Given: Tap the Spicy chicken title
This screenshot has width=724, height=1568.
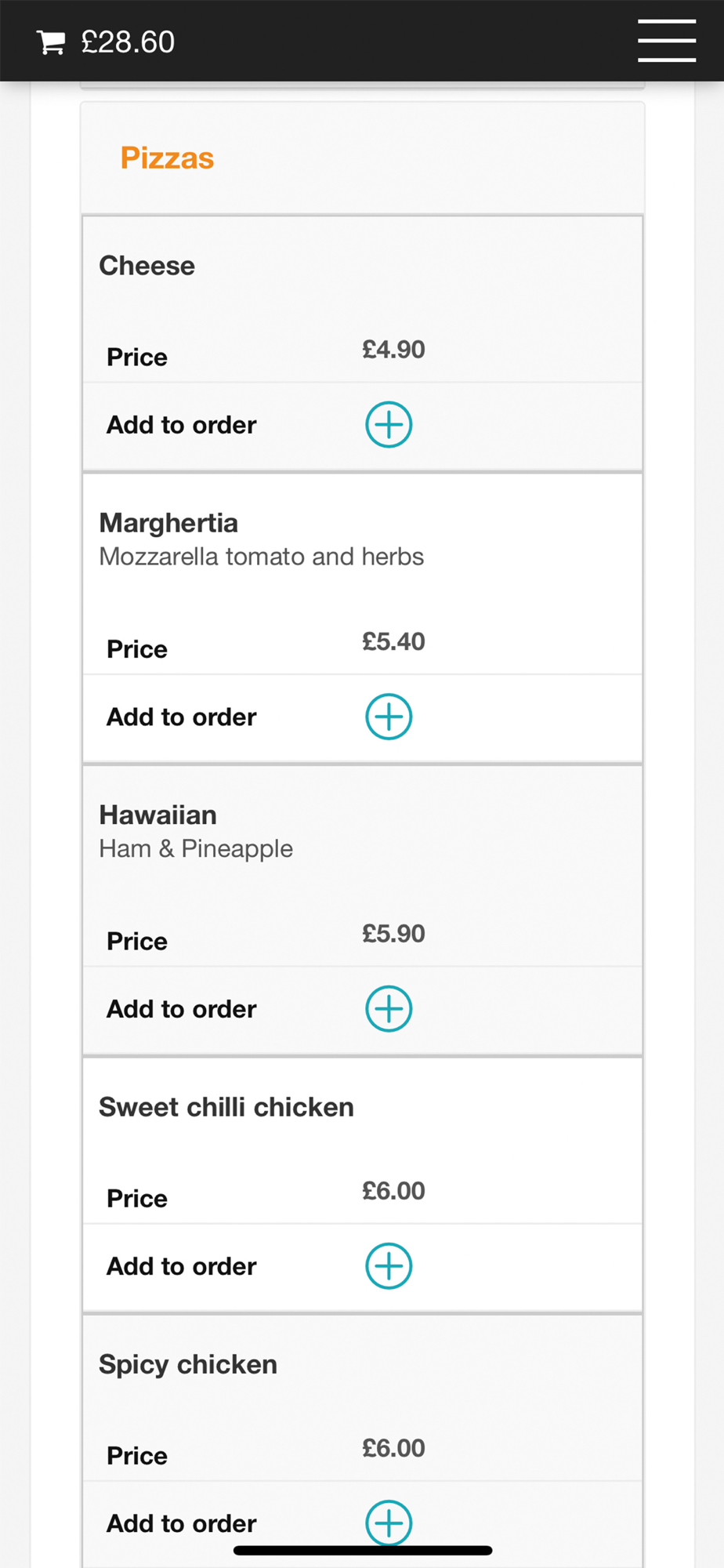Looking at the screenshot, I should click(188, 1365).
